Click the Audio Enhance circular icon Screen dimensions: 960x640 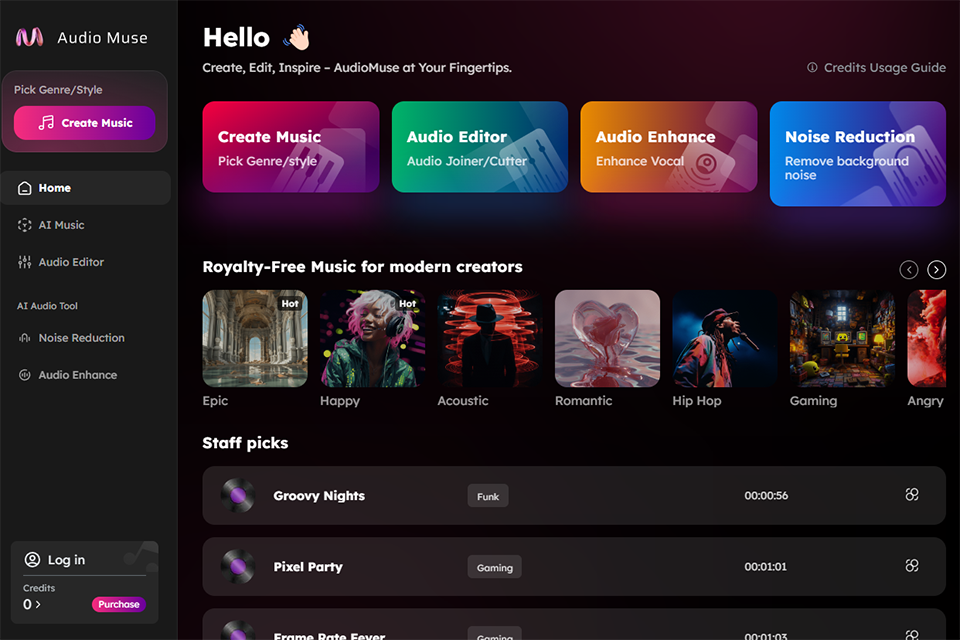24,375
